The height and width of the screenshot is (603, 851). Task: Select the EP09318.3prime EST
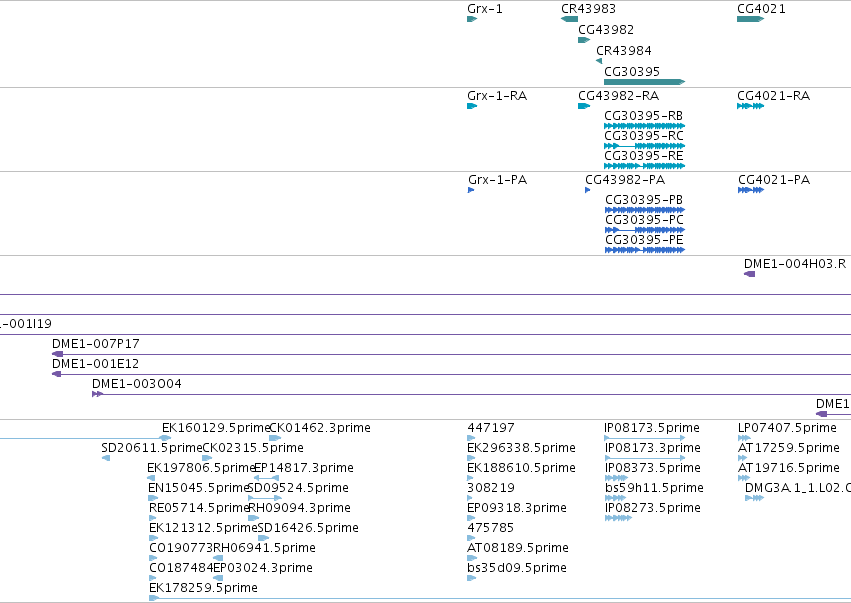(471, 518)
